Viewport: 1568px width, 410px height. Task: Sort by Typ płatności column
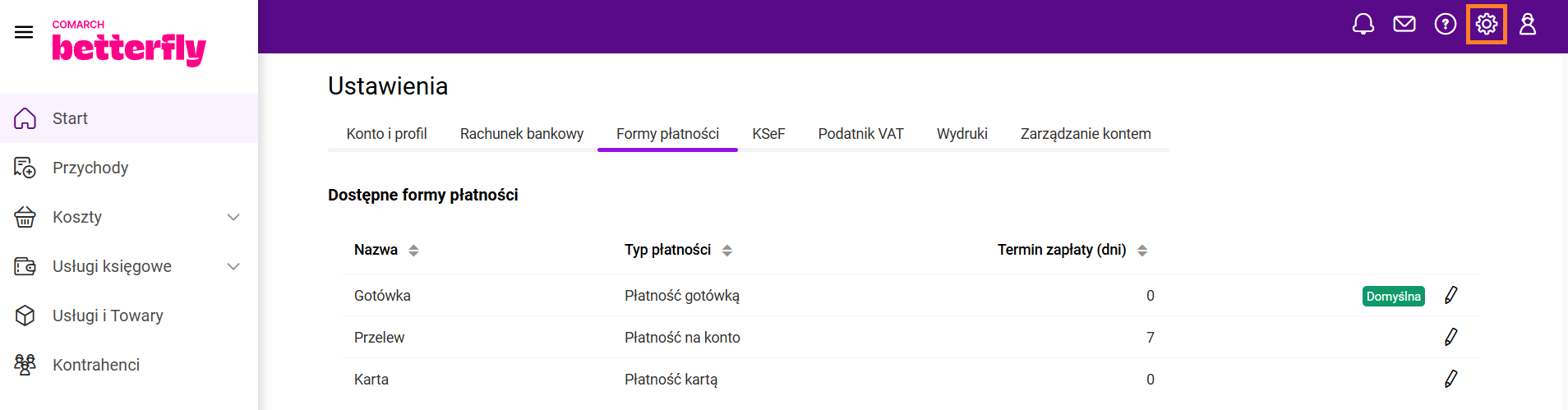(x=727, y=251)
